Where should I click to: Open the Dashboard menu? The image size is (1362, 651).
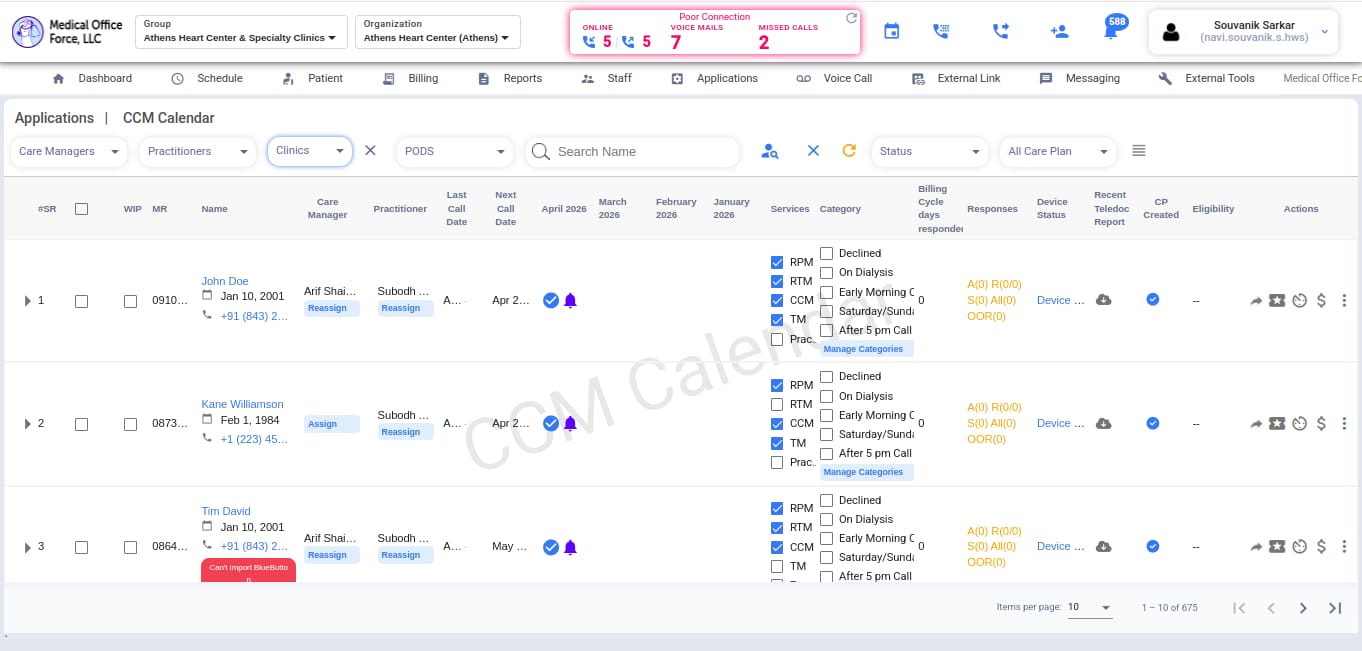pyautogui.click(x=92, y=78)
